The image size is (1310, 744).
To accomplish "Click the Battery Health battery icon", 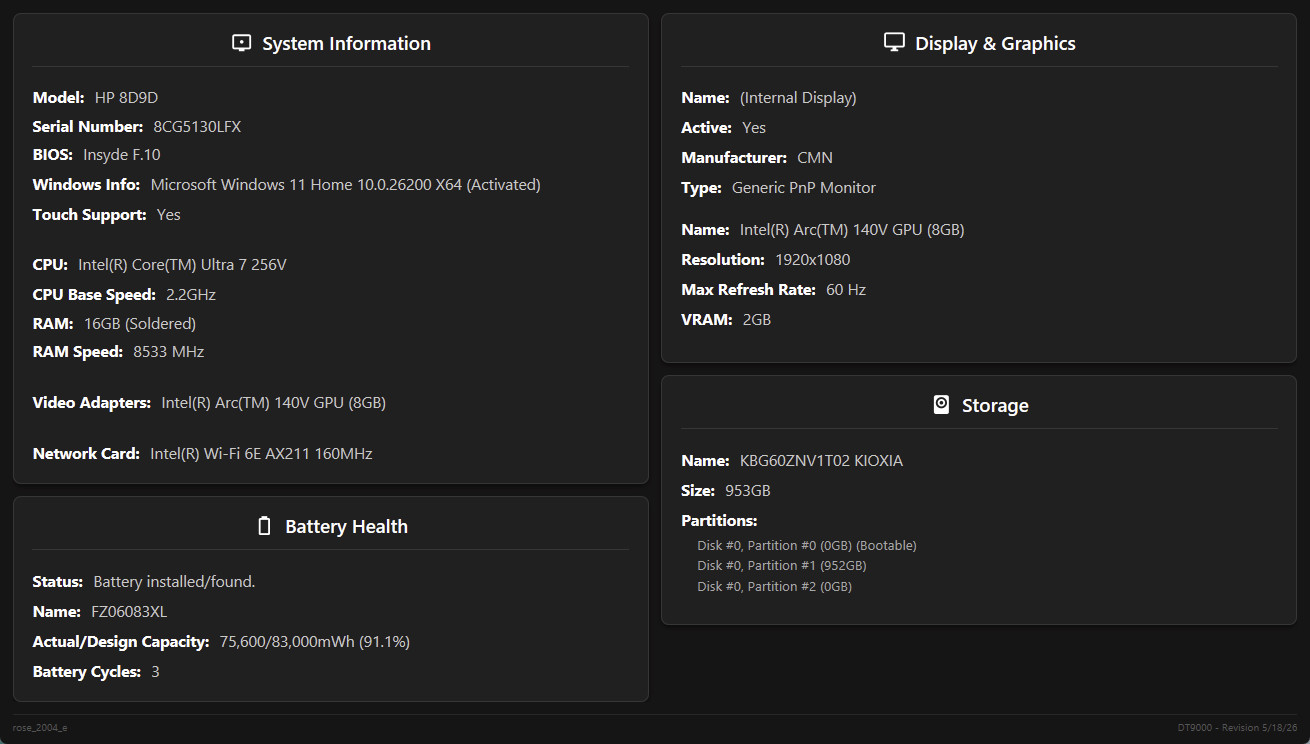I will coord(264,526).
